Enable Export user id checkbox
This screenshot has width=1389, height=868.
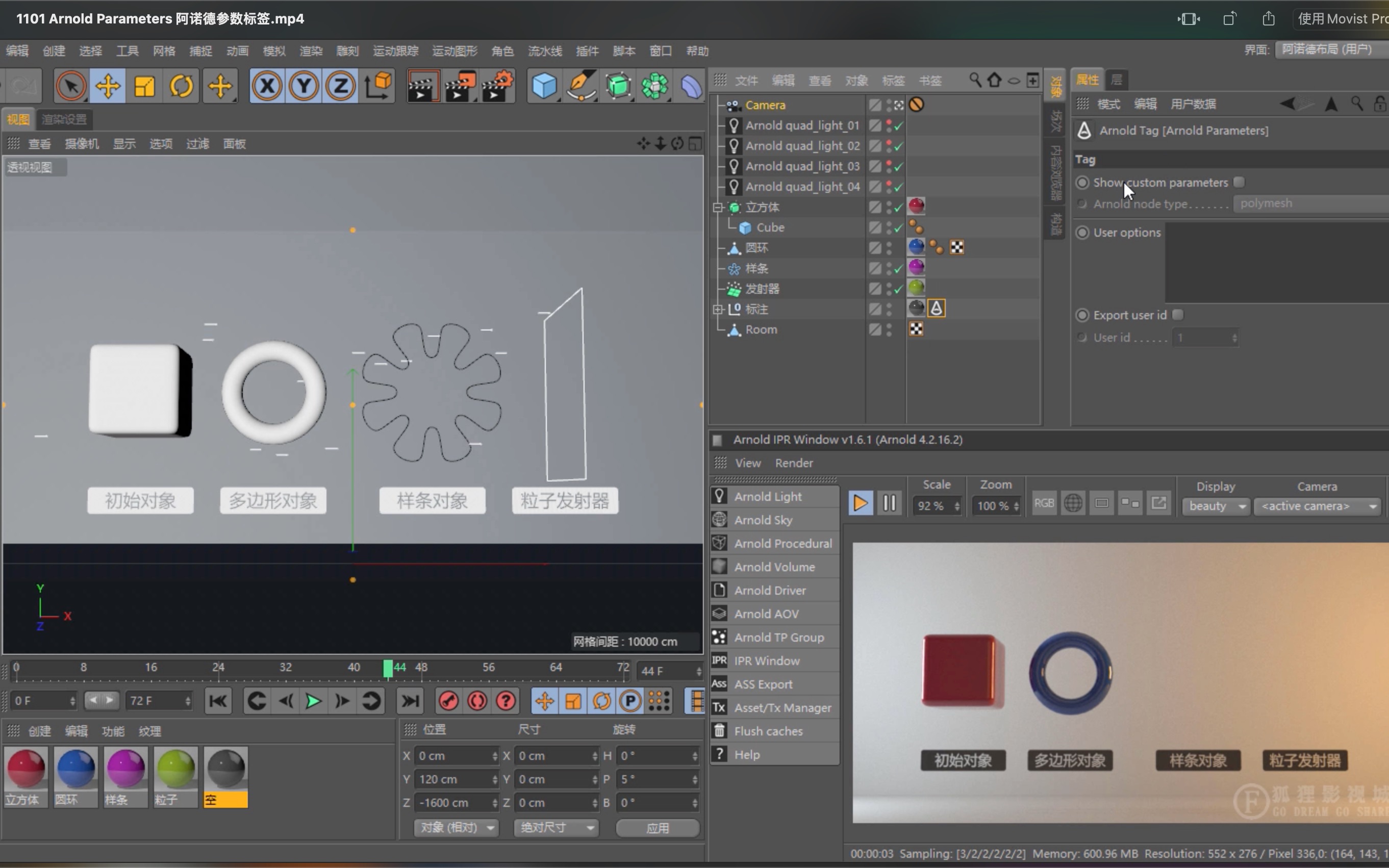click(1178, 314)
